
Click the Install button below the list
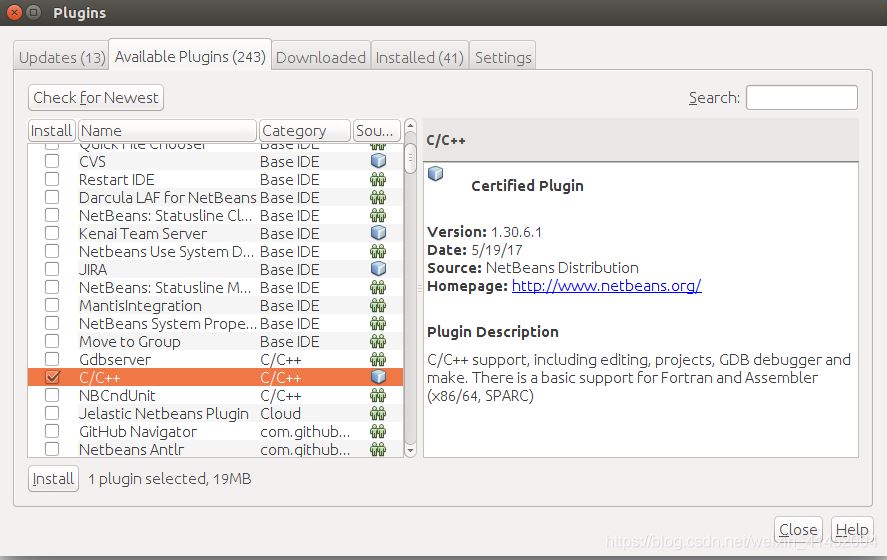(53, 479)
